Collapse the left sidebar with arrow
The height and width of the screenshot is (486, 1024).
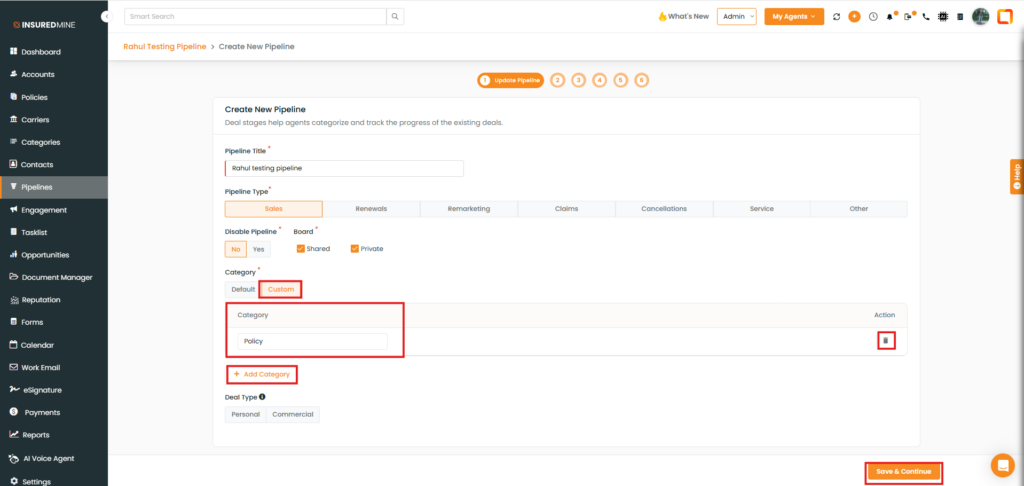tap(106, 18)
